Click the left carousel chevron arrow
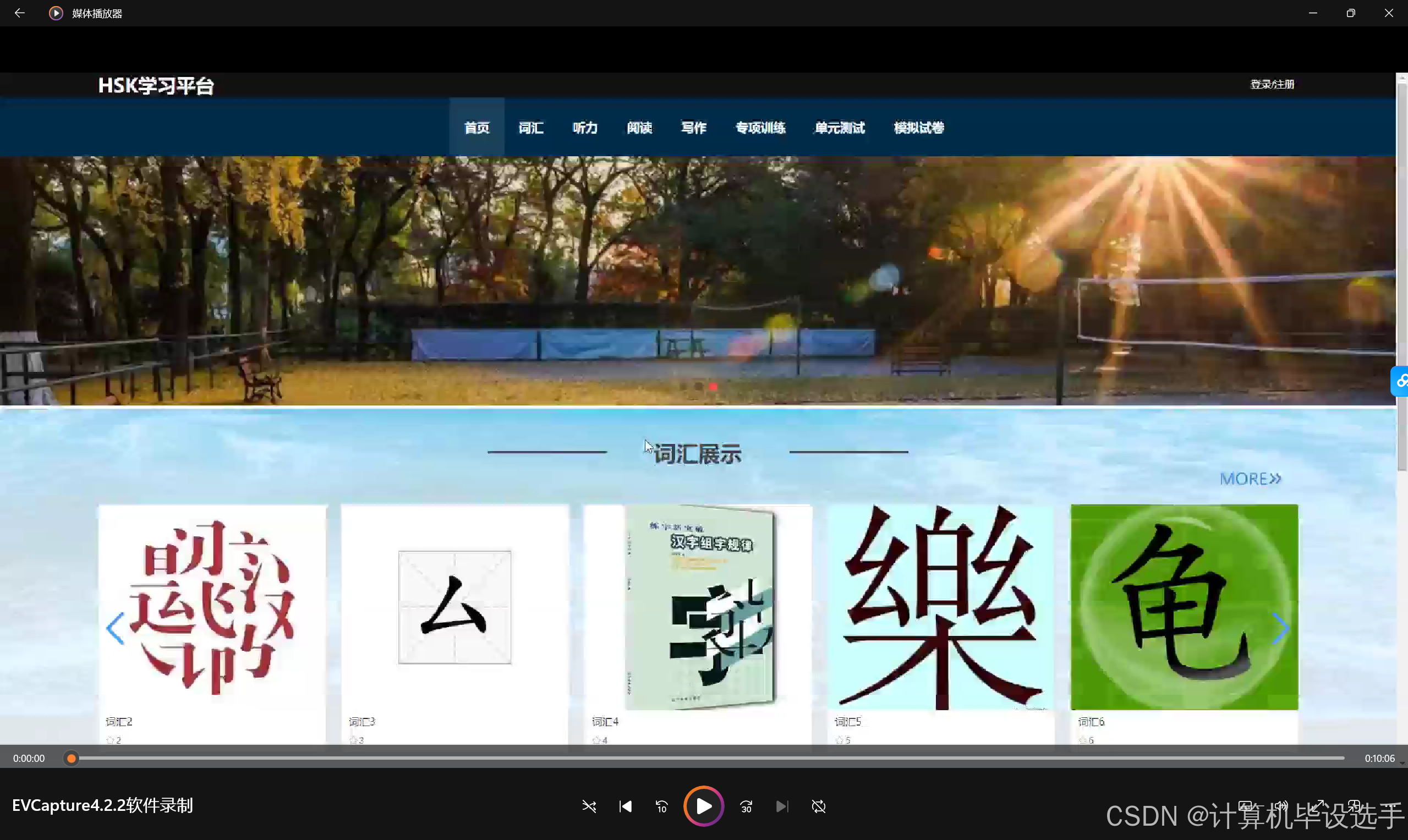The image size is (1408, 840). 116,628
